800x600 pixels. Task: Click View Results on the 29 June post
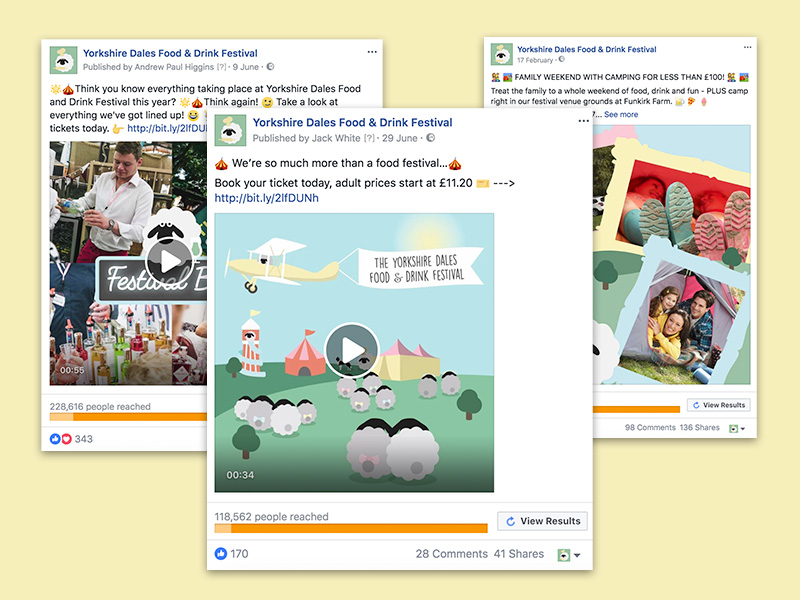coord(542,521)
